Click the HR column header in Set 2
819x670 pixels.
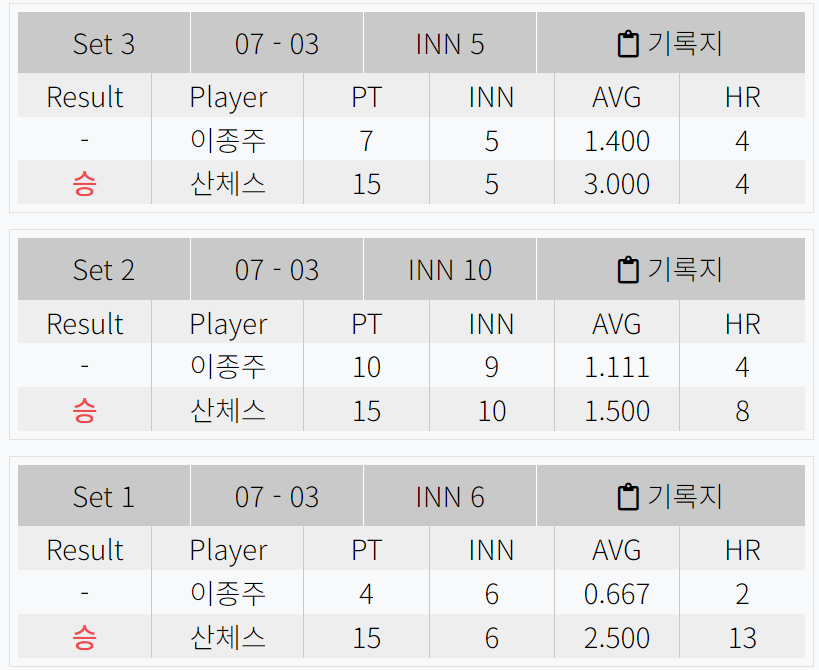[x=742, y=323]
